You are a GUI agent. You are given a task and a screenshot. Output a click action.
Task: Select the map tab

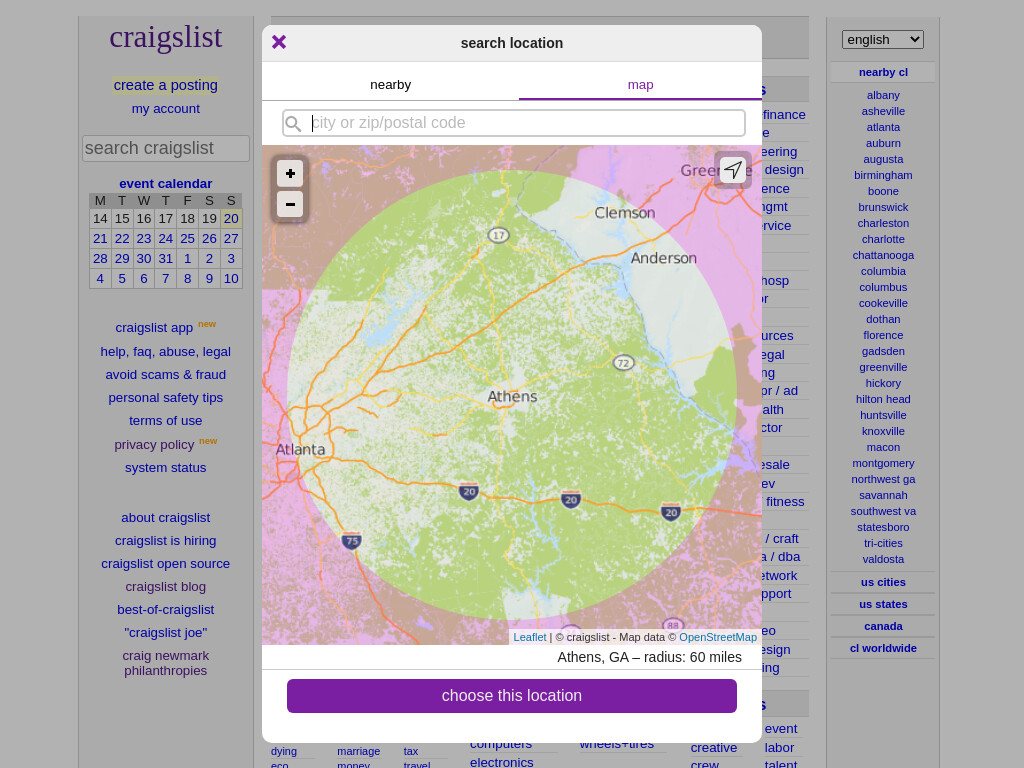click(x=641, y=85)
